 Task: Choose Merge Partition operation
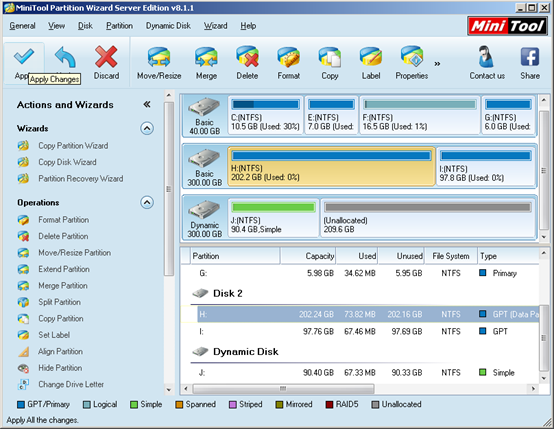point(63,286)
